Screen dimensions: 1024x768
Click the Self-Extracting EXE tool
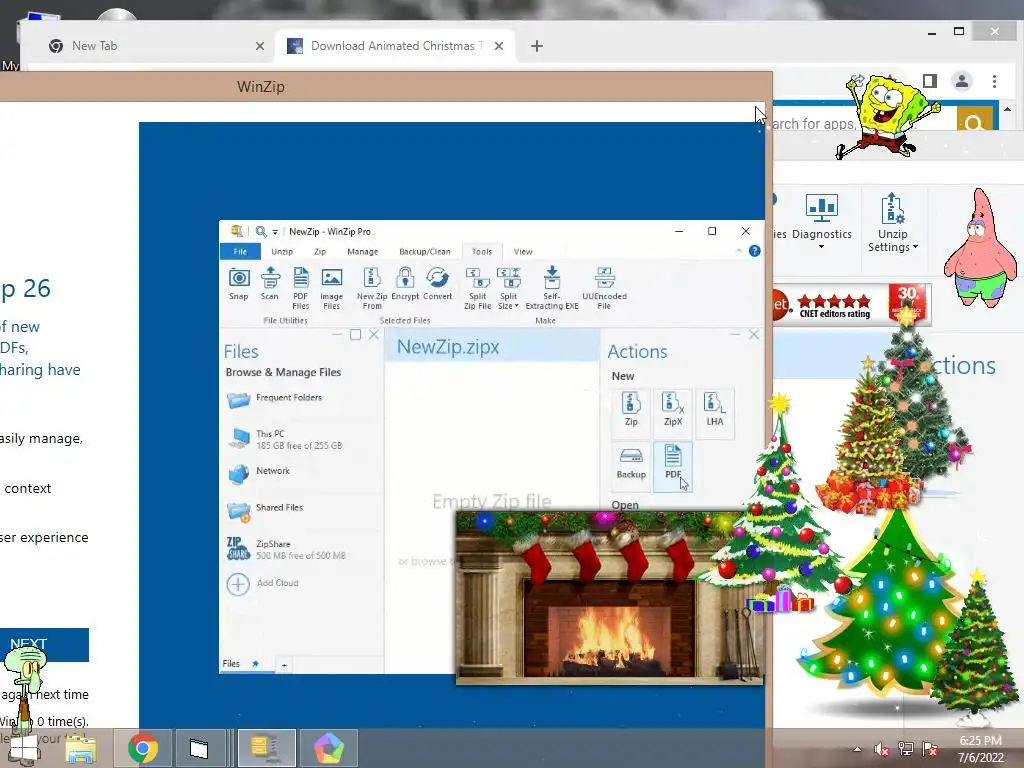point(552,288)
